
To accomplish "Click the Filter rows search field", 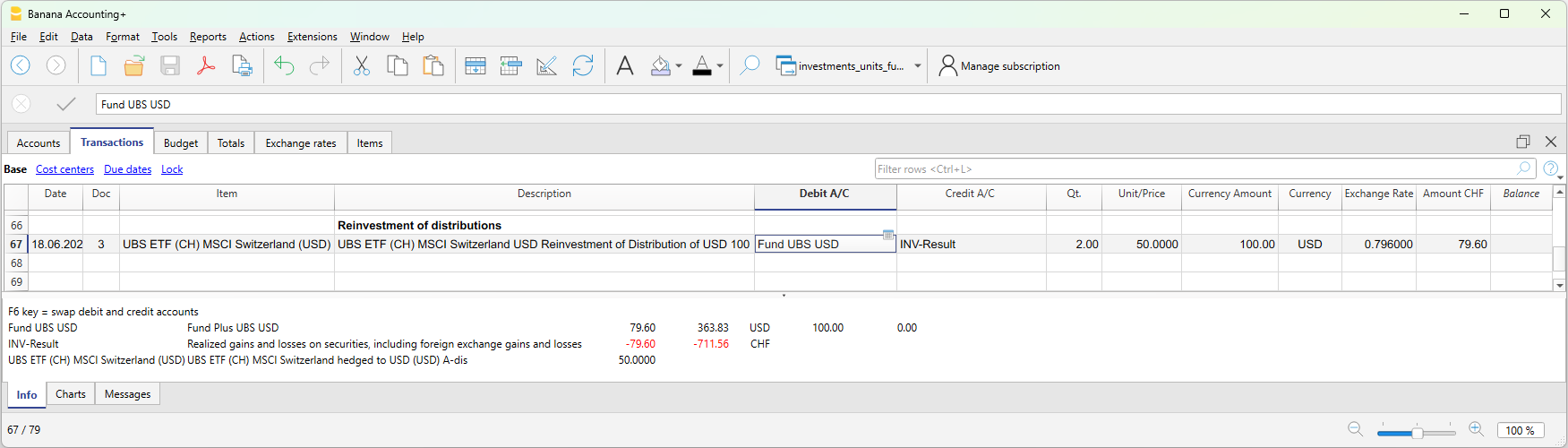I will 1205,168.
